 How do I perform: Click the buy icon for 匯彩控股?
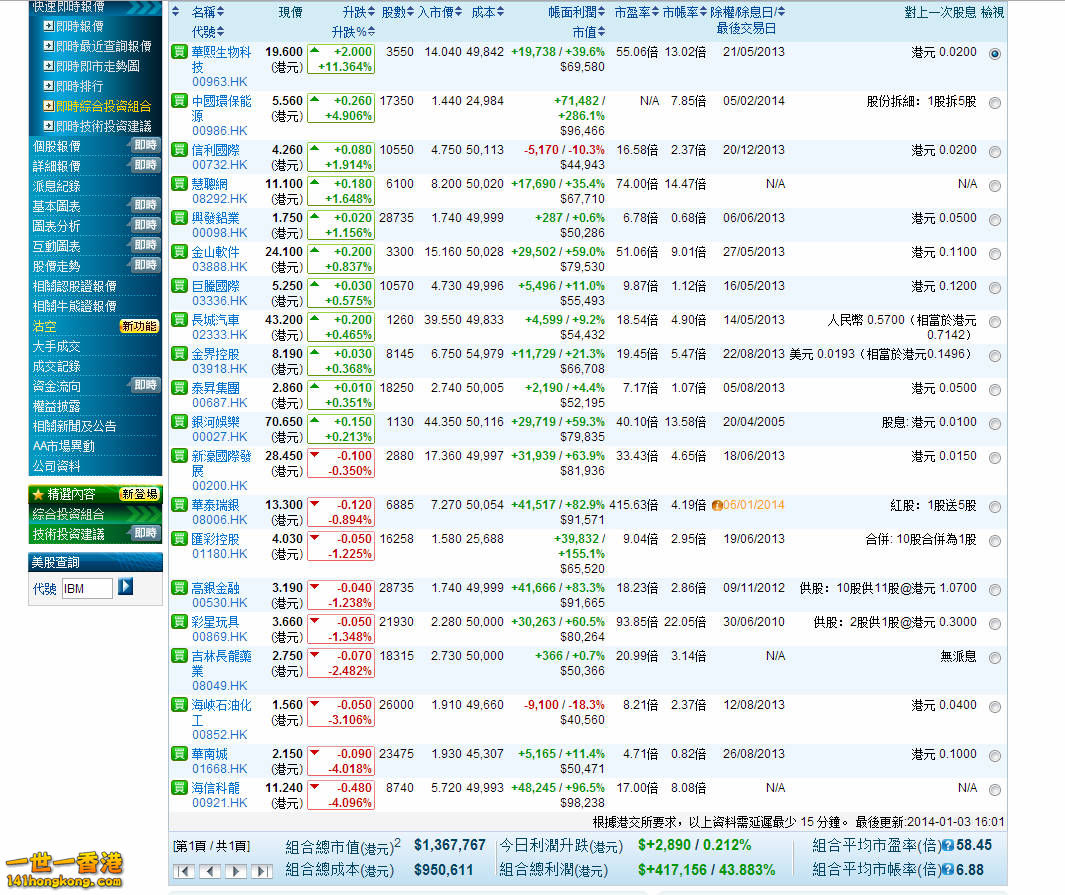click(x=179, y=538)
